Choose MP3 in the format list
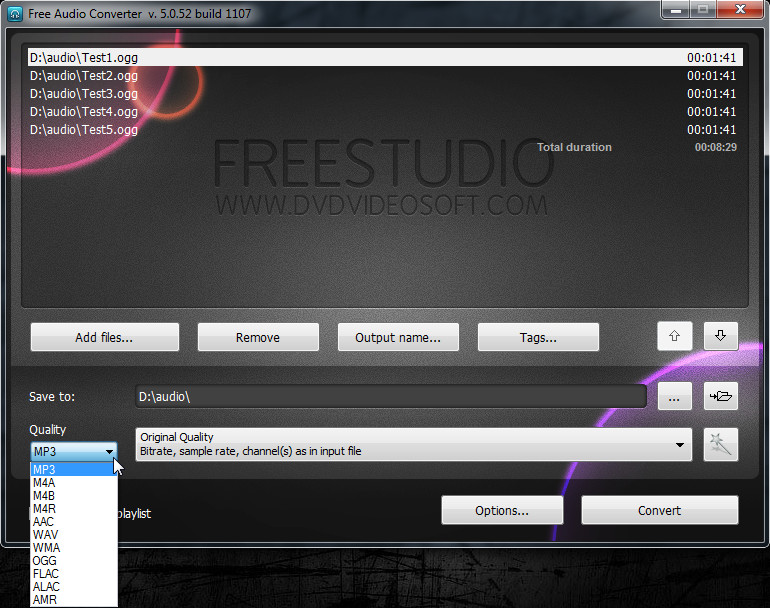The width and height of the screenshot is (770, 608). (74, 470)
